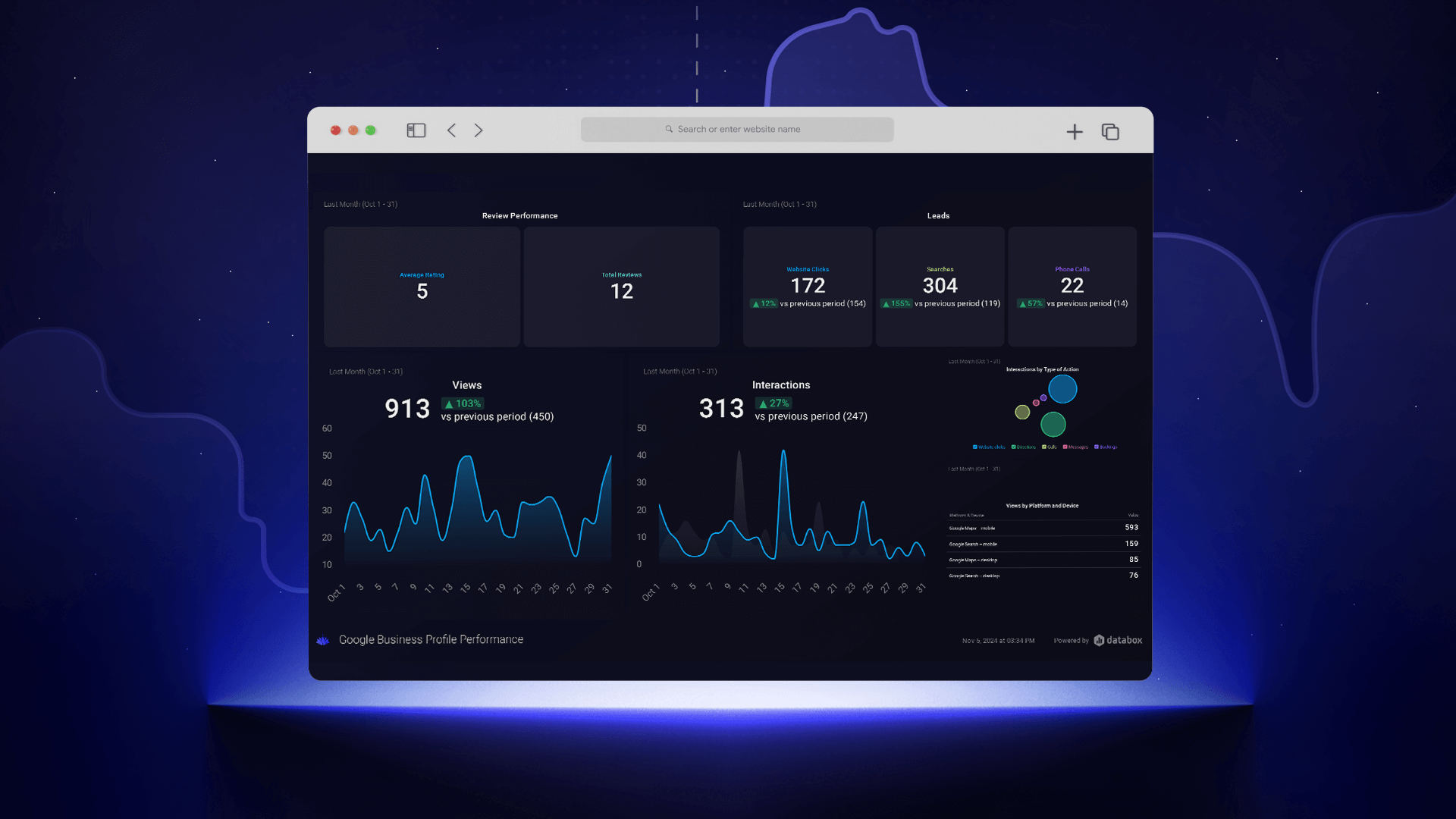Click the Views total 913
Screen dimensions: 1456x819
407,409
